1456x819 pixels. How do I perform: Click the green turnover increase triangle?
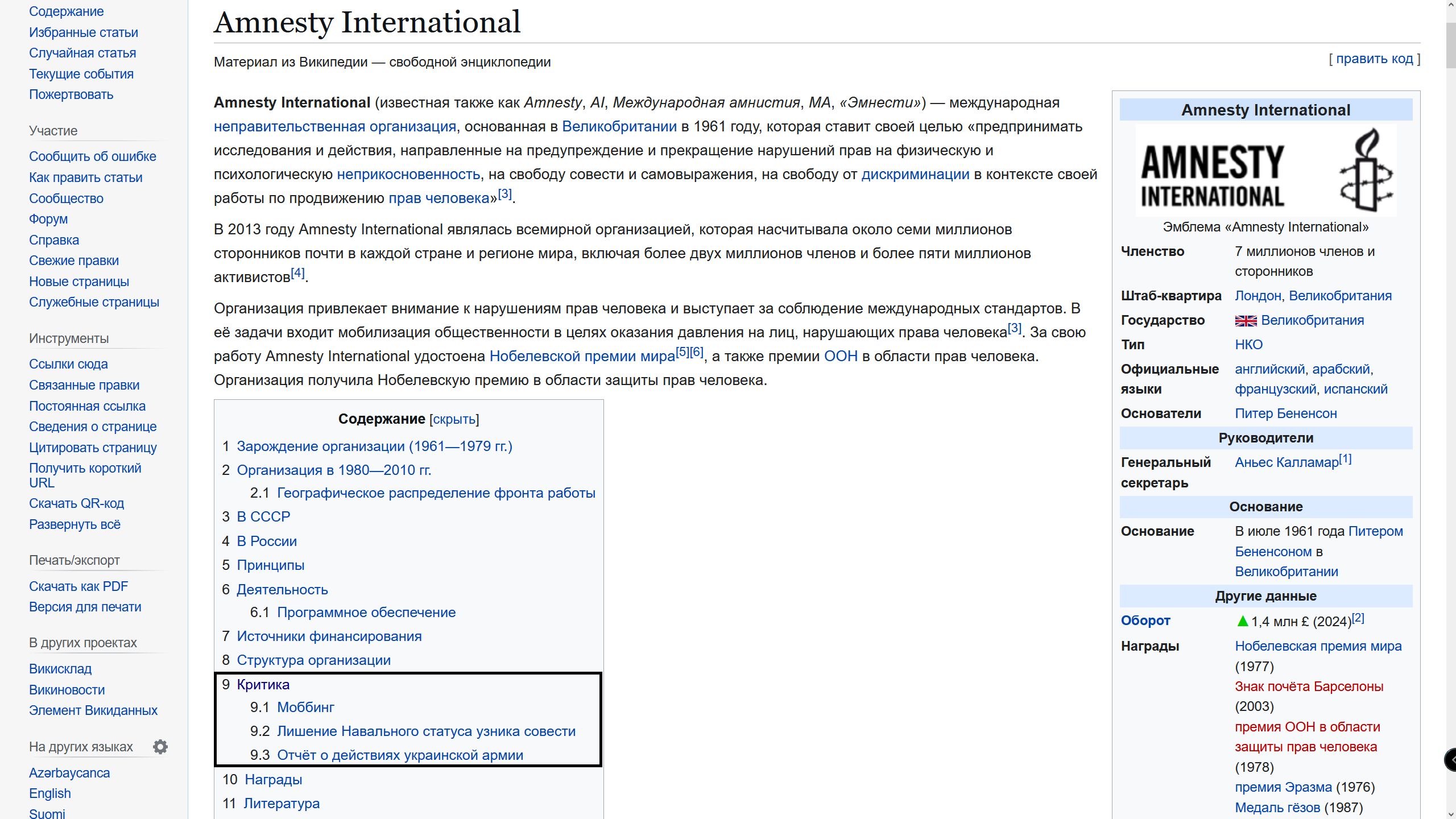click(x=1242, y=622)
